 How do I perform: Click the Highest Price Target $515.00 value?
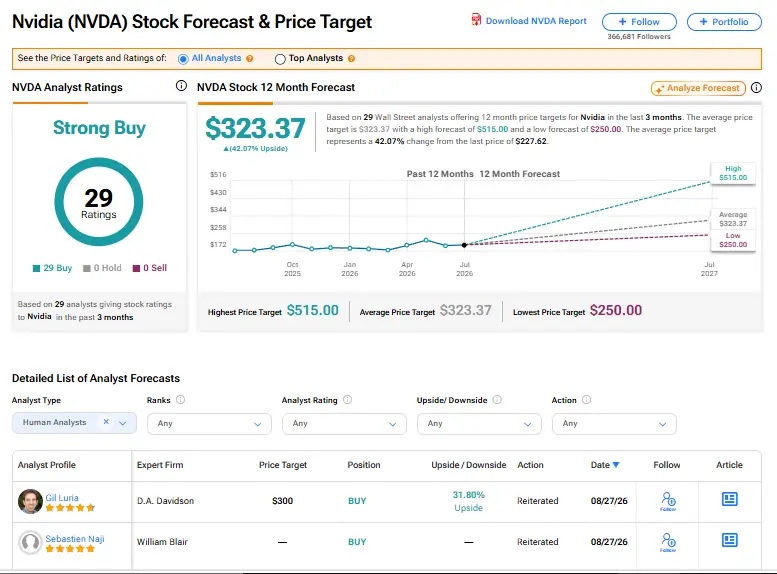pos(313,310)
